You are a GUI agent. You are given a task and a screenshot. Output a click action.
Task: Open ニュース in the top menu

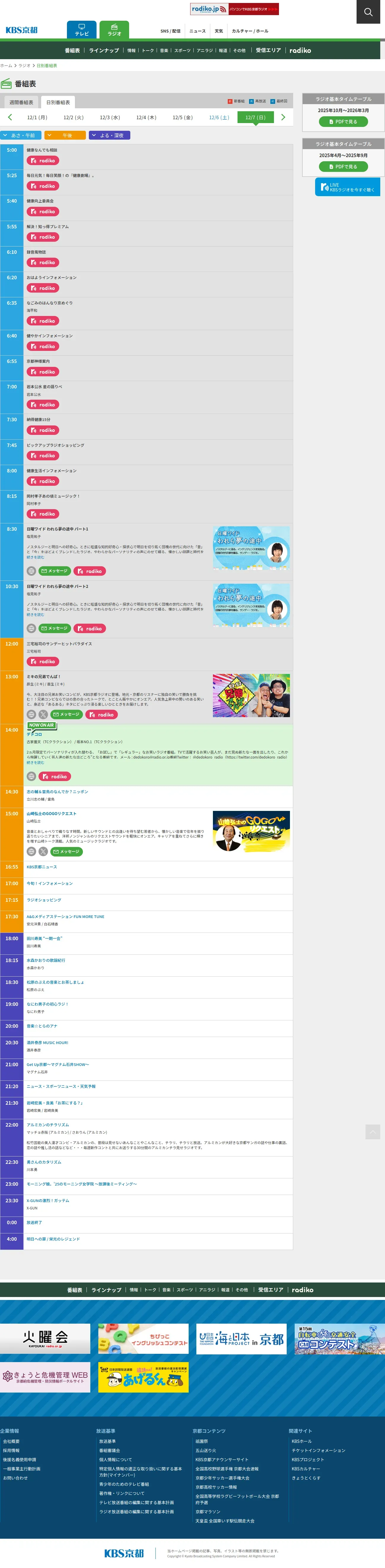point(197,31)
